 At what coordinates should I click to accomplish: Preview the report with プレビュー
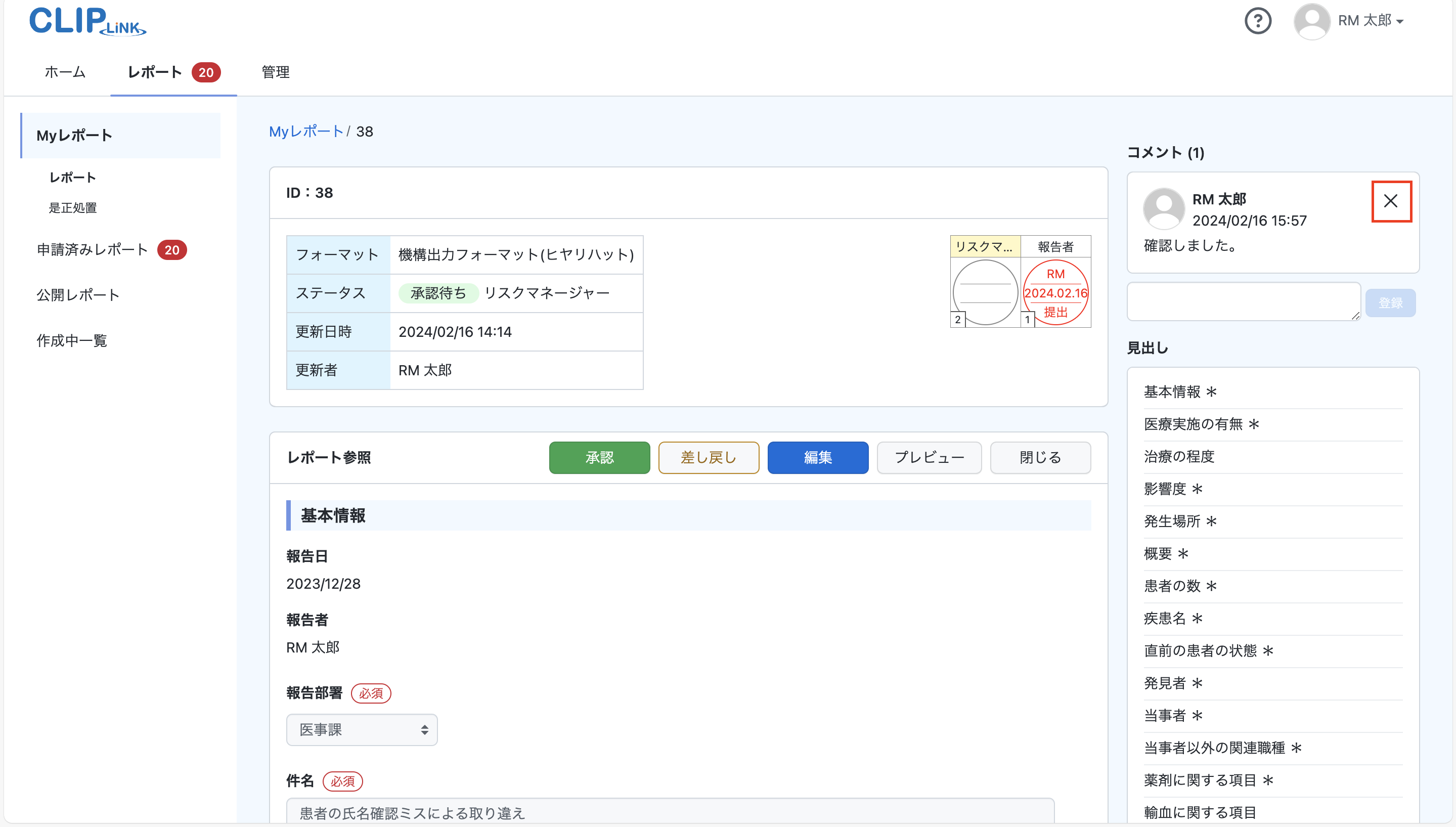929,457
